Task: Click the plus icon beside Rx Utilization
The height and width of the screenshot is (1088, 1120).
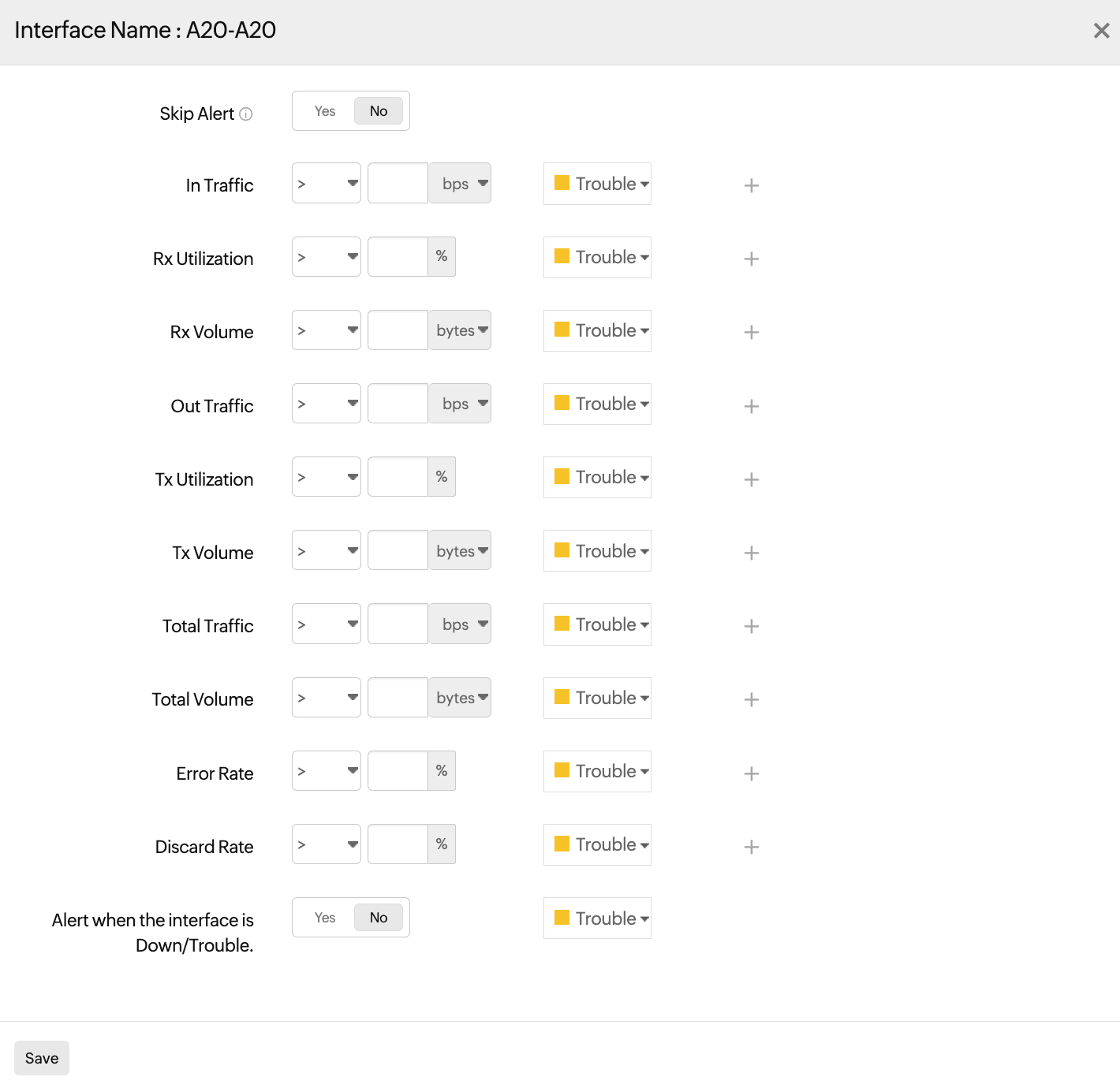Action: 751,259
